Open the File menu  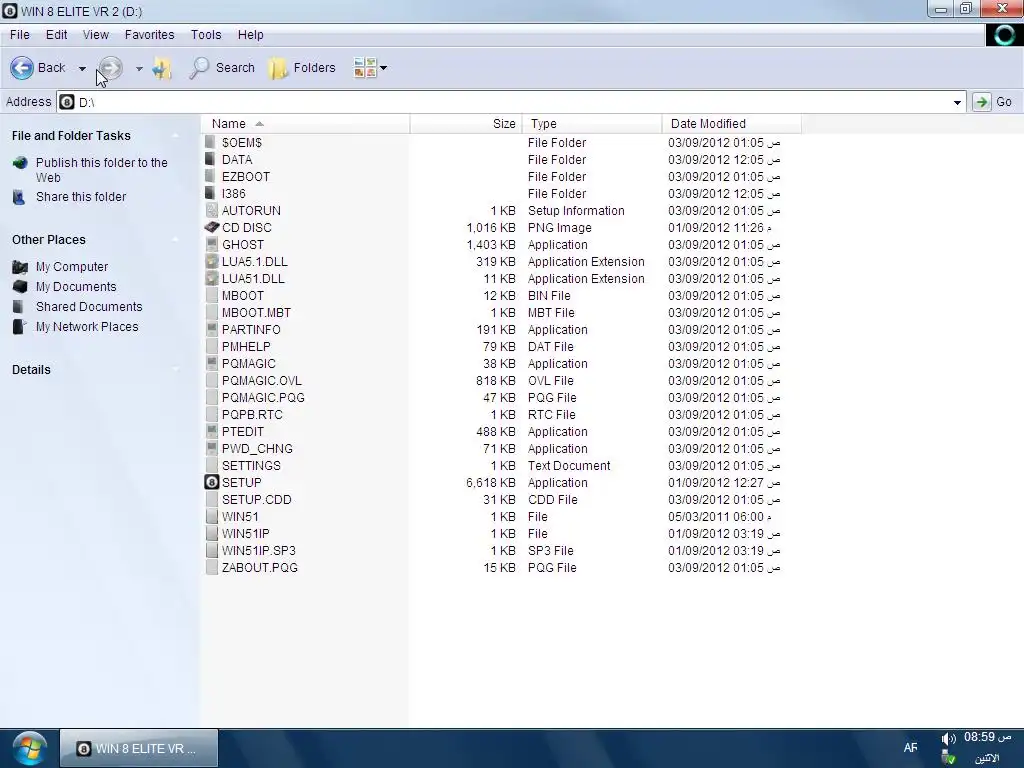point(20,35)
